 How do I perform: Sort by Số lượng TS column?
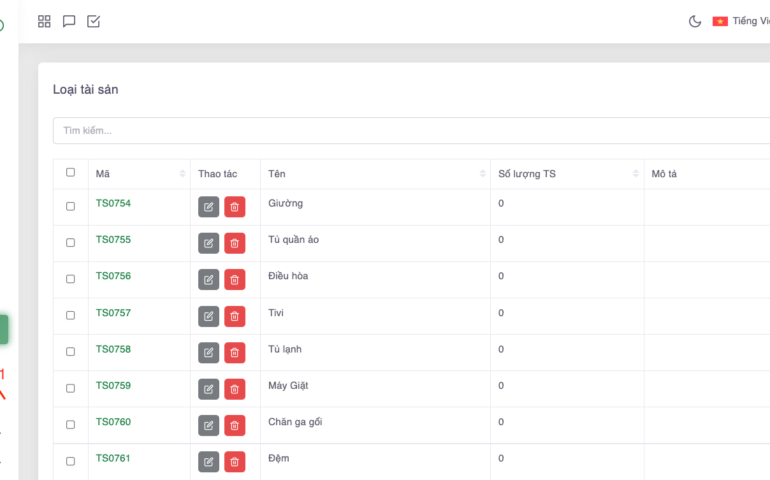click(x=636, y=174)
